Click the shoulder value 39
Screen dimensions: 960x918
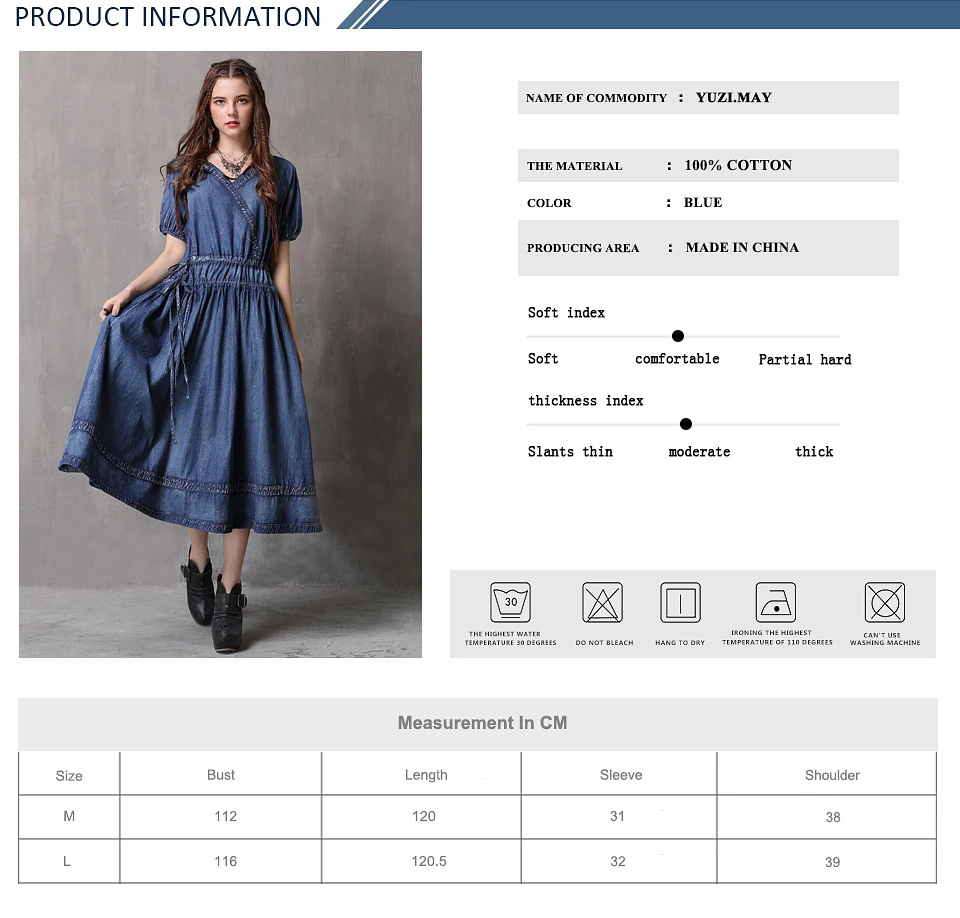click(832, 862)
